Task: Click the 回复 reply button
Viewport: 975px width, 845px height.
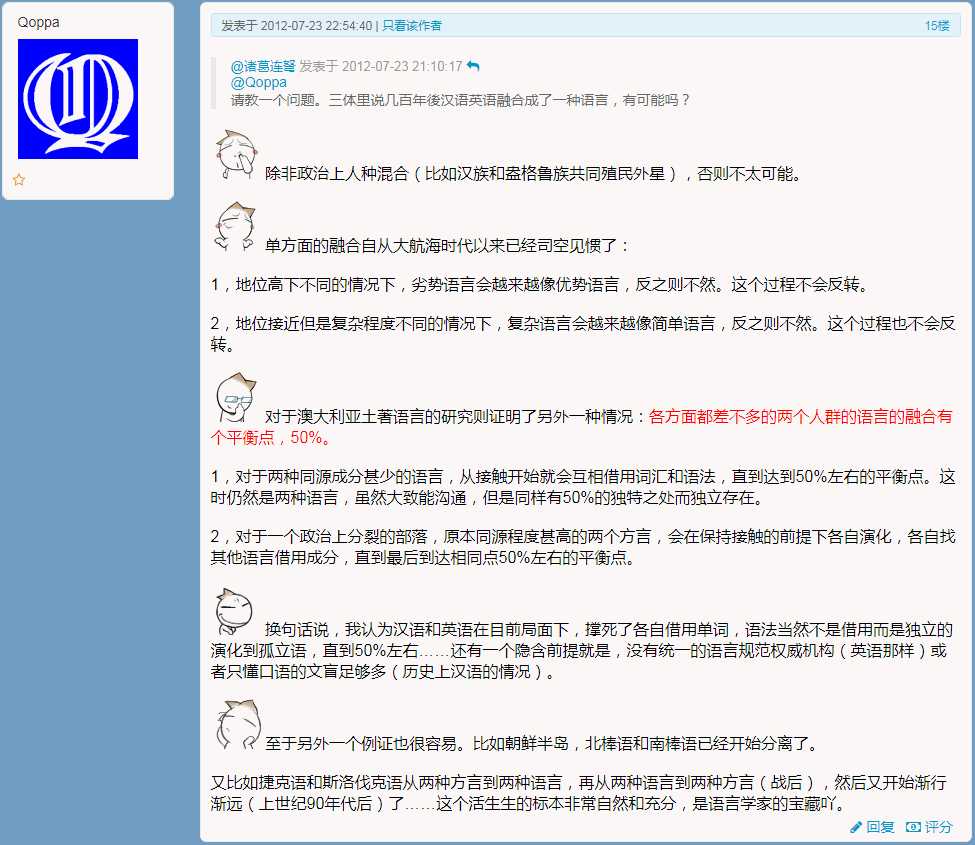Action: [x=880, y=827]
